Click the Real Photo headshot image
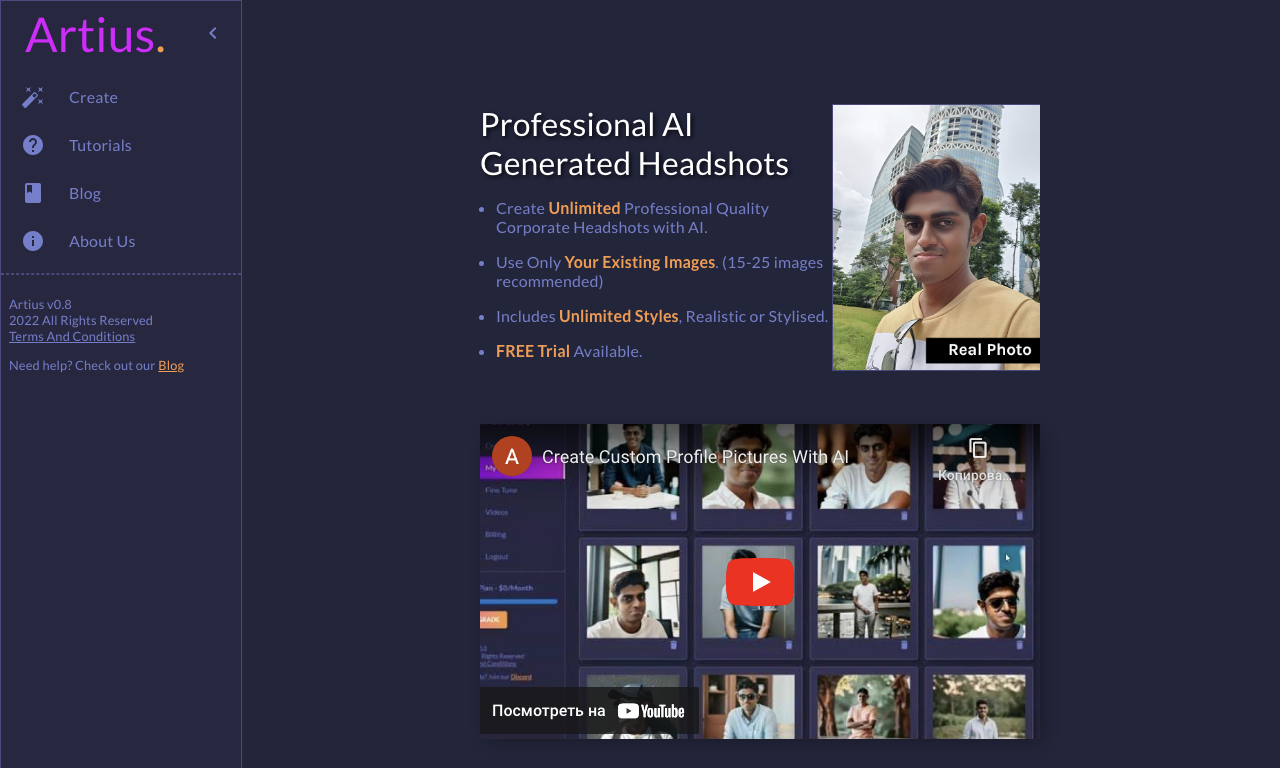The height and width of the screenshot is (768, 1280). pyautogui.click(x=936, y=237)
